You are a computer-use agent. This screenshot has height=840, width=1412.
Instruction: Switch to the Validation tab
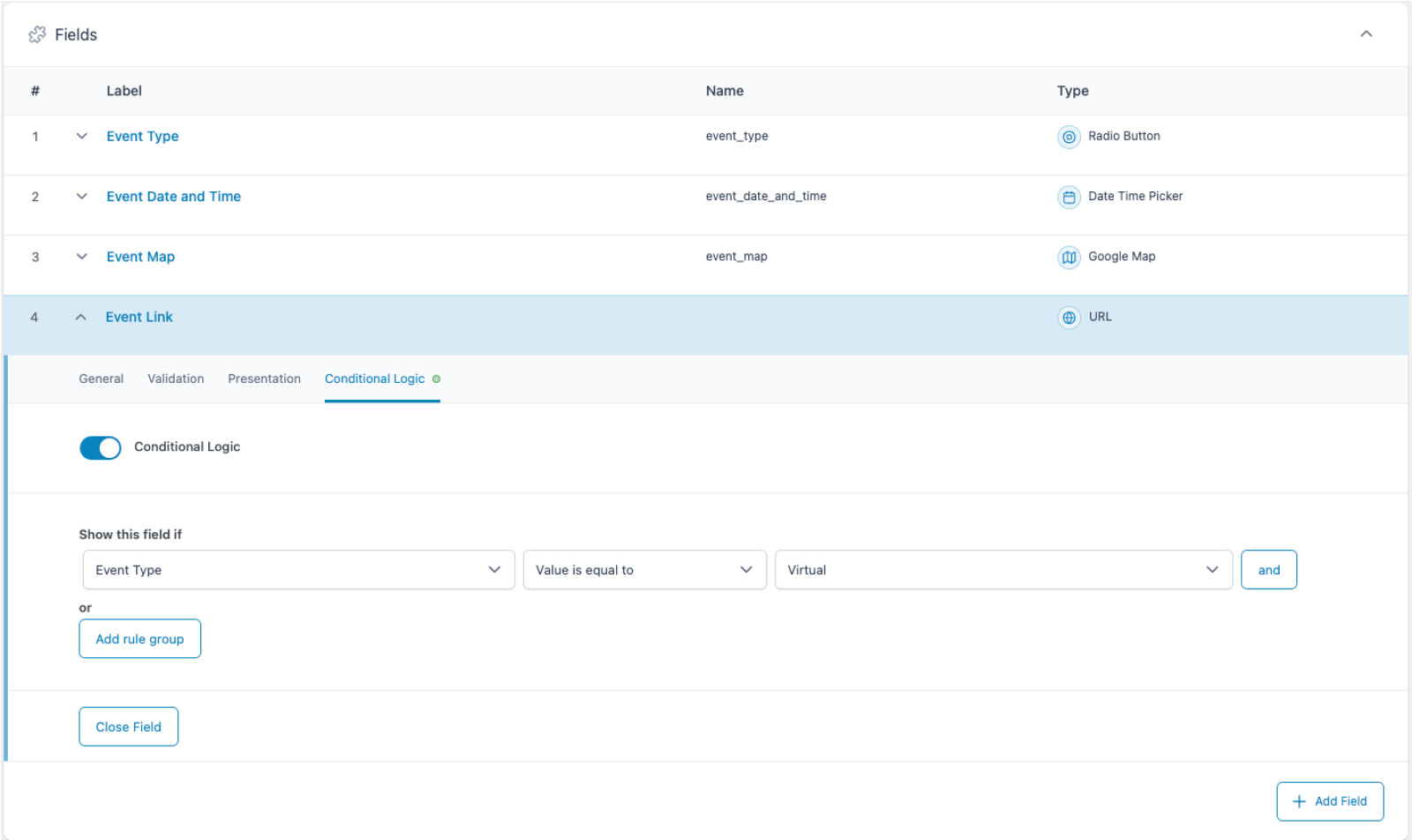point(176,379)
